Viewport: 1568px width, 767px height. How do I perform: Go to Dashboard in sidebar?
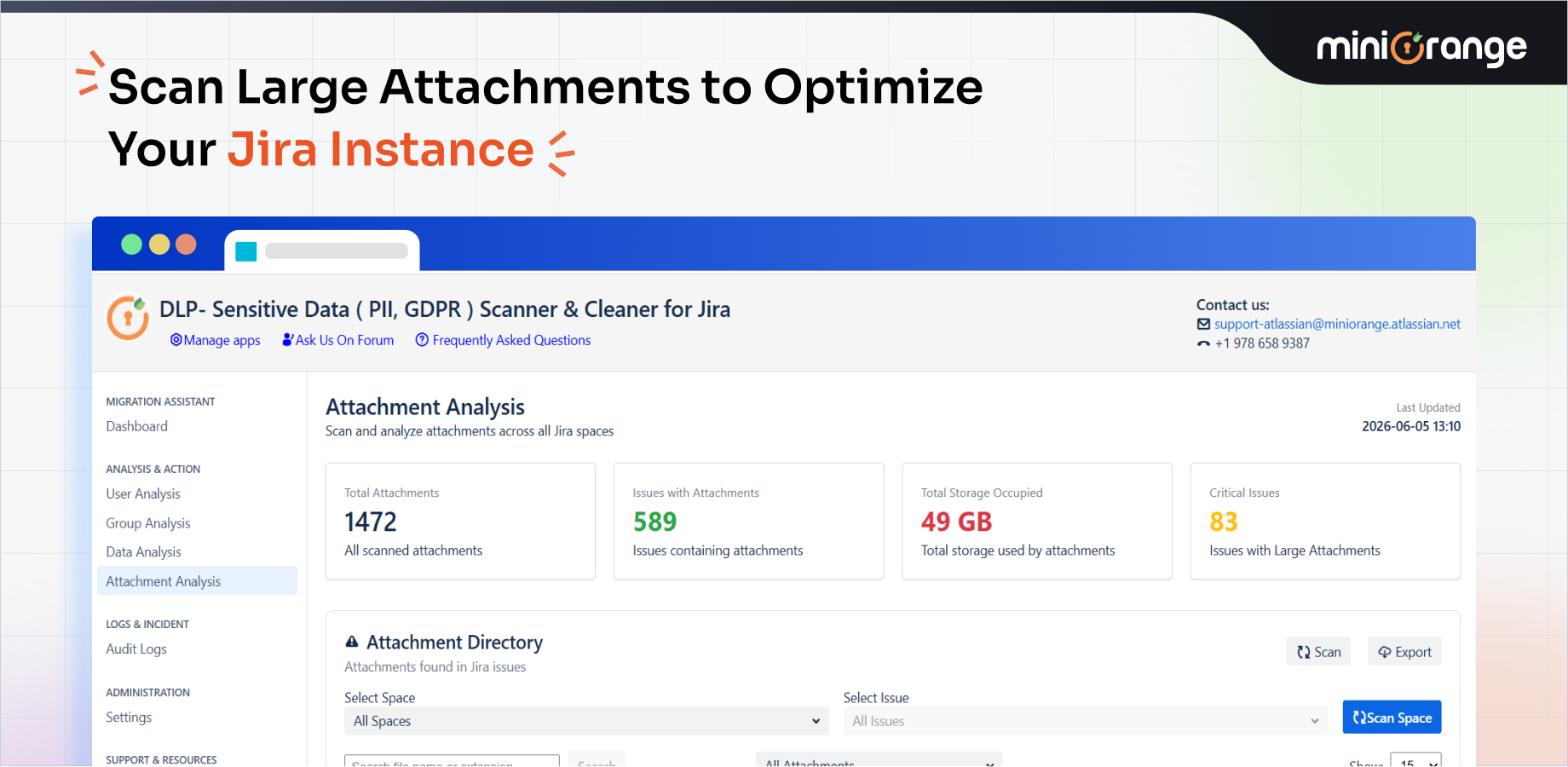click(136, 426)
